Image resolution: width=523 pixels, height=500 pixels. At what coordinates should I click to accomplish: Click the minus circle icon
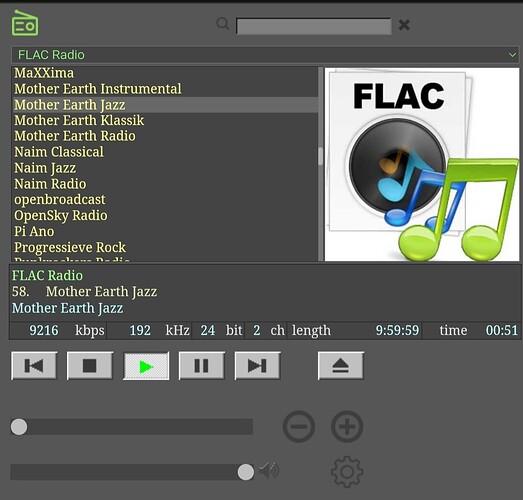coord(299,426)
